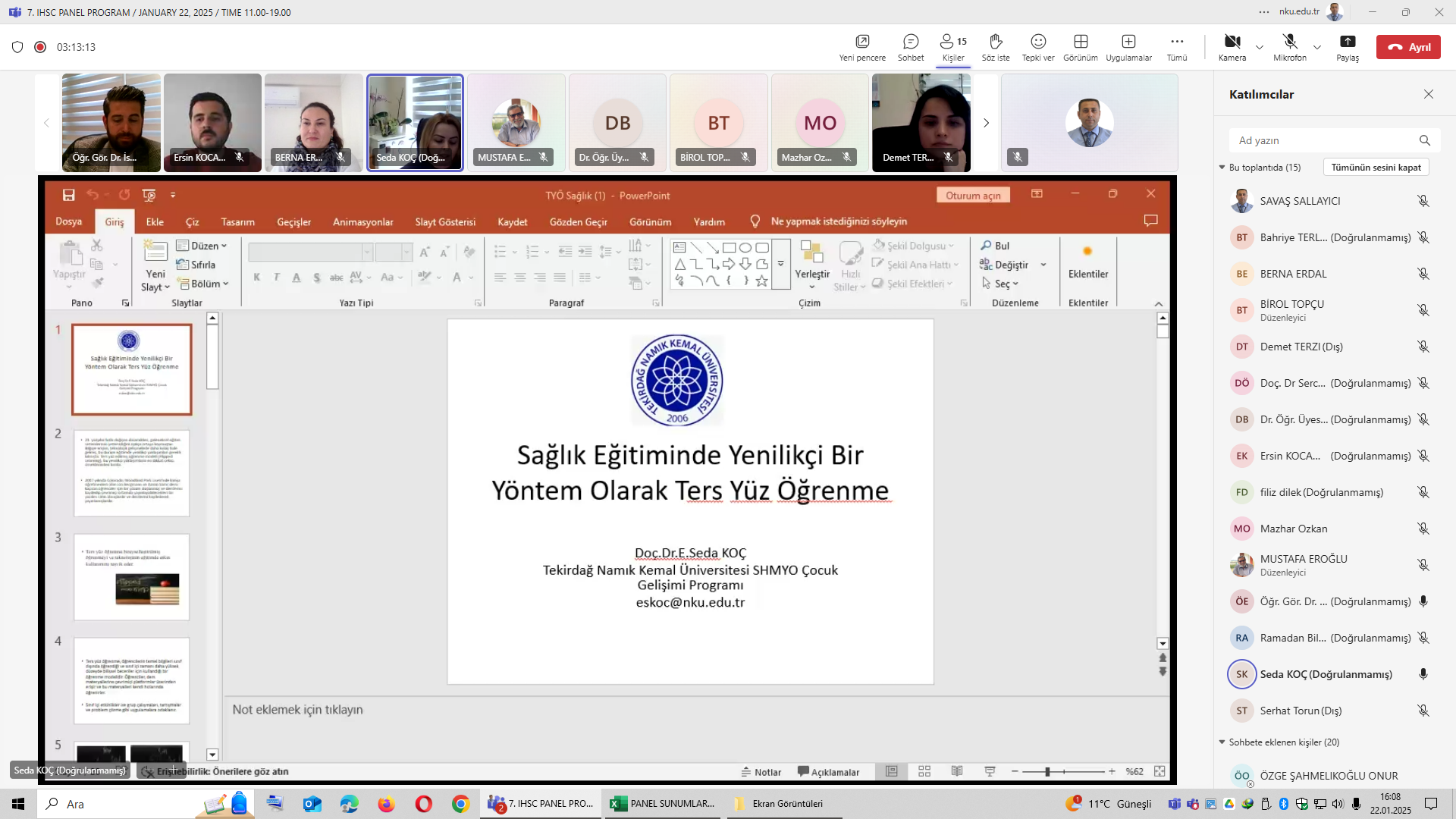Viewport: 1456px width, 819px height.
Task: Toggle mic for BERNA ERDAL
Action: tap(1423, 274)
